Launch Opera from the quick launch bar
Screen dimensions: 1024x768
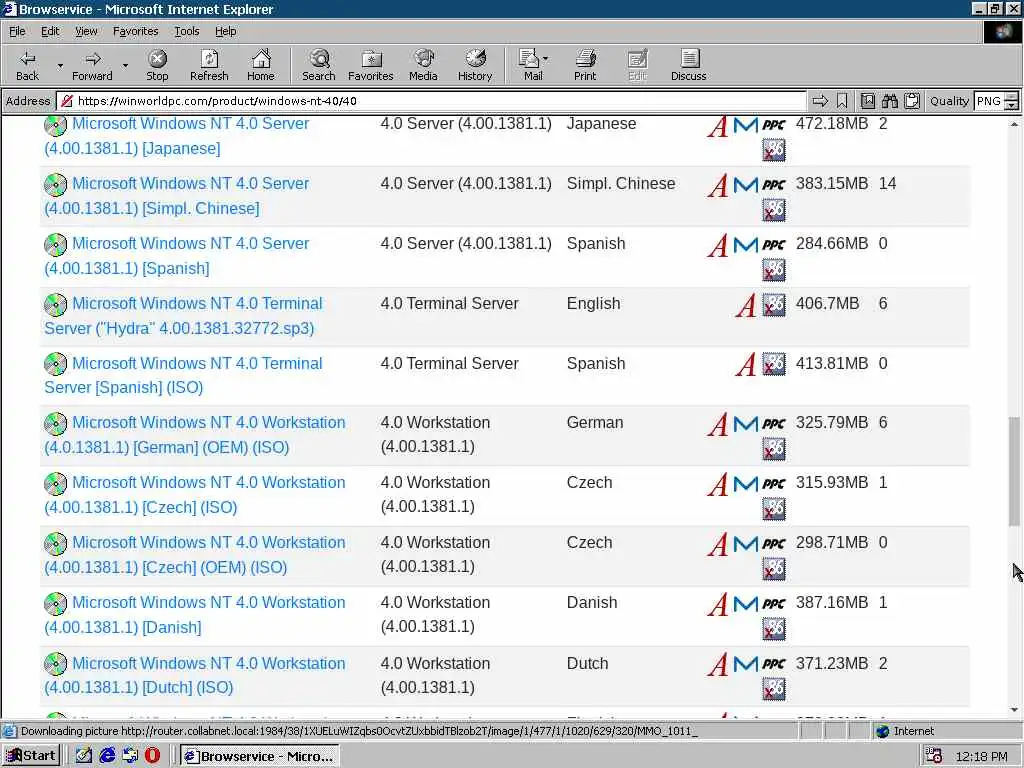point(152,756)
